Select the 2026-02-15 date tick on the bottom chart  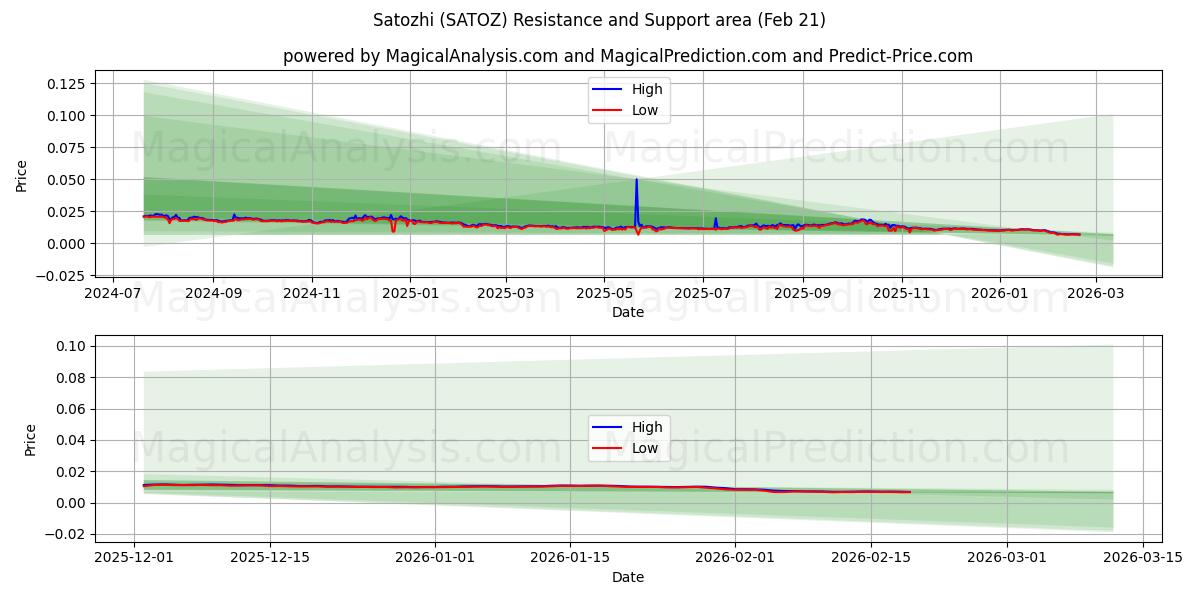(x=870, y=558)
